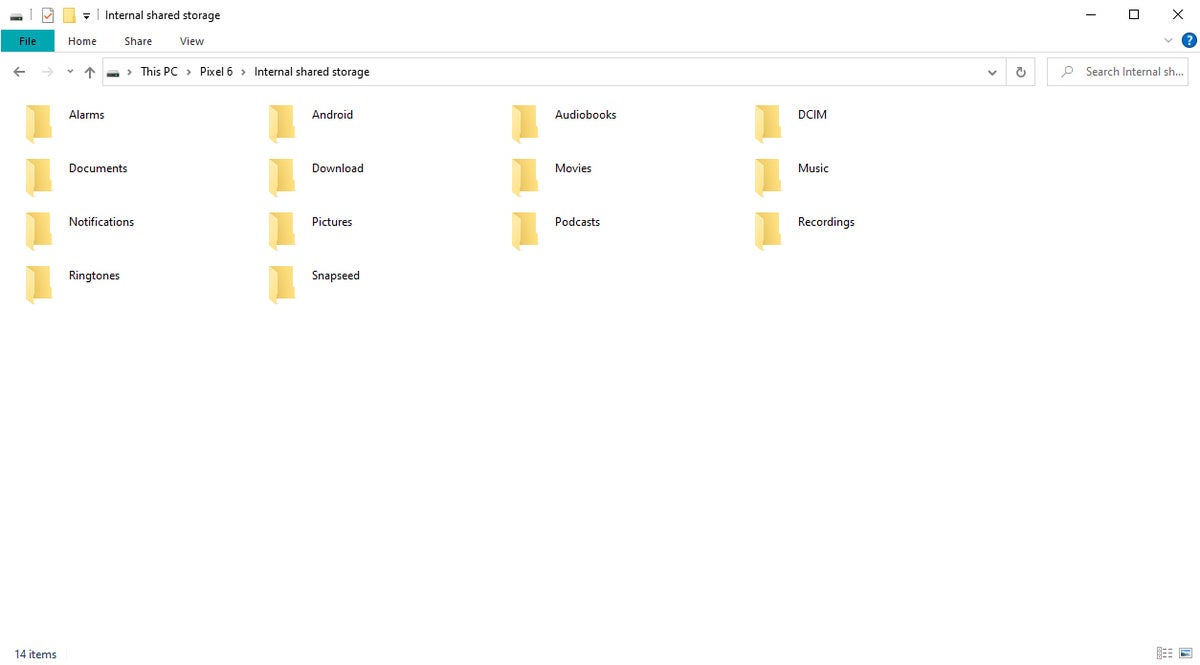Switch to Details view layout
Image resolution: width=1200 pixels, height=665 pixels.
(1164, 653)
